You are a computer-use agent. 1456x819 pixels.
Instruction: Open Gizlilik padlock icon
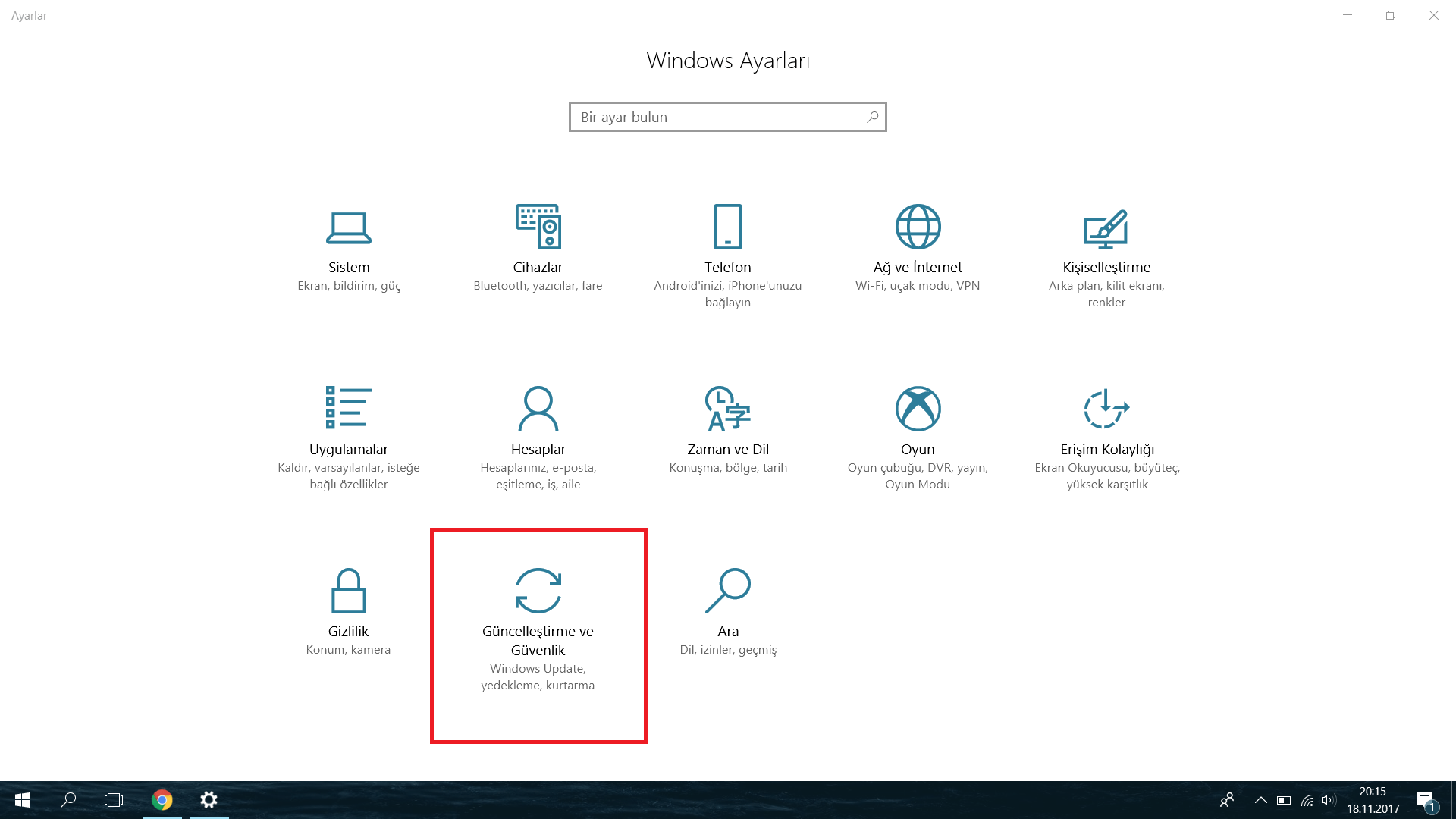(x=348, y=591)
